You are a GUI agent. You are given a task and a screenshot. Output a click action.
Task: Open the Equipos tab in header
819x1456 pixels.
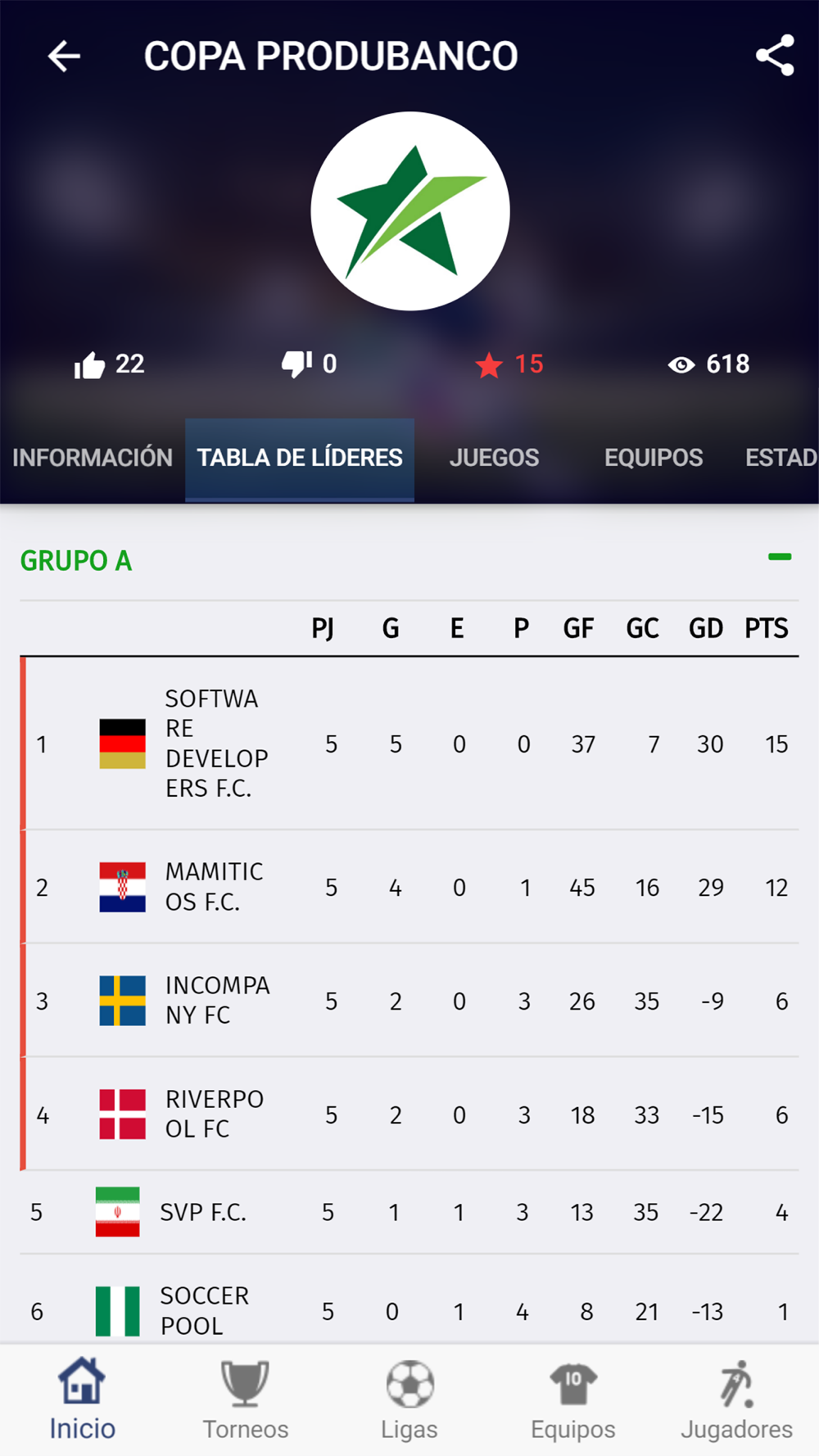pos(653,458)
